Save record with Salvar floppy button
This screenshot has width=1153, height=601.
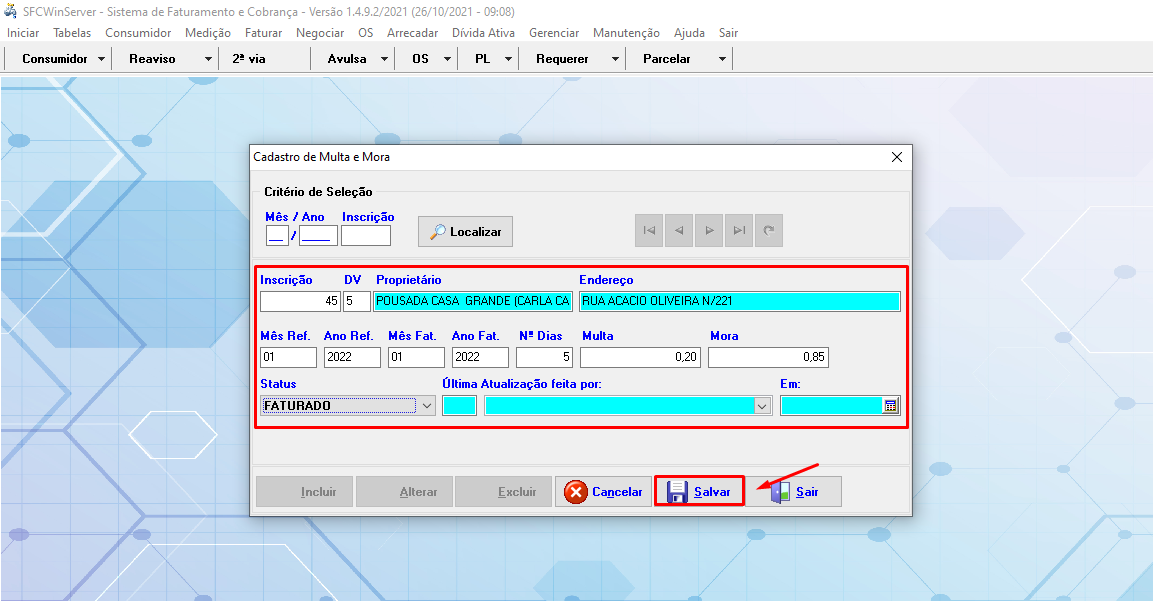click(699, 492)
